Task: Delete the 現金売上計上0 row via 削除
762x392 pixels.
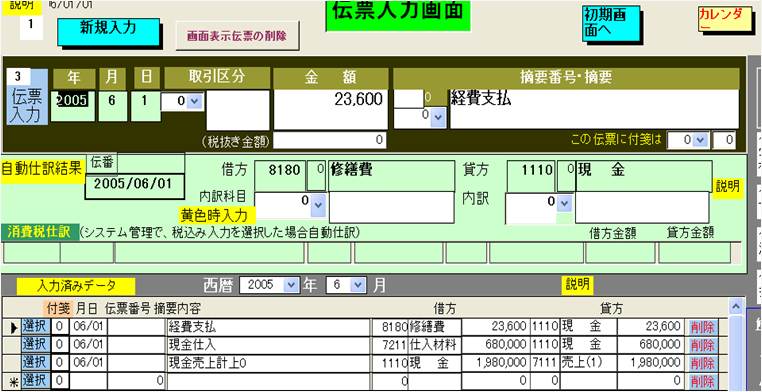Action: (702, 363)
